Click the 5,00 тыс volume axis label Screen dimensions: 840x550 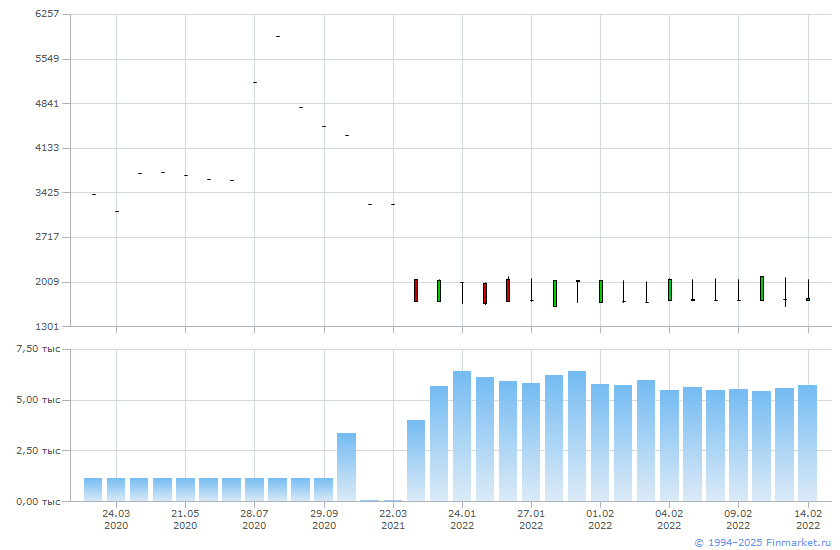38,400
